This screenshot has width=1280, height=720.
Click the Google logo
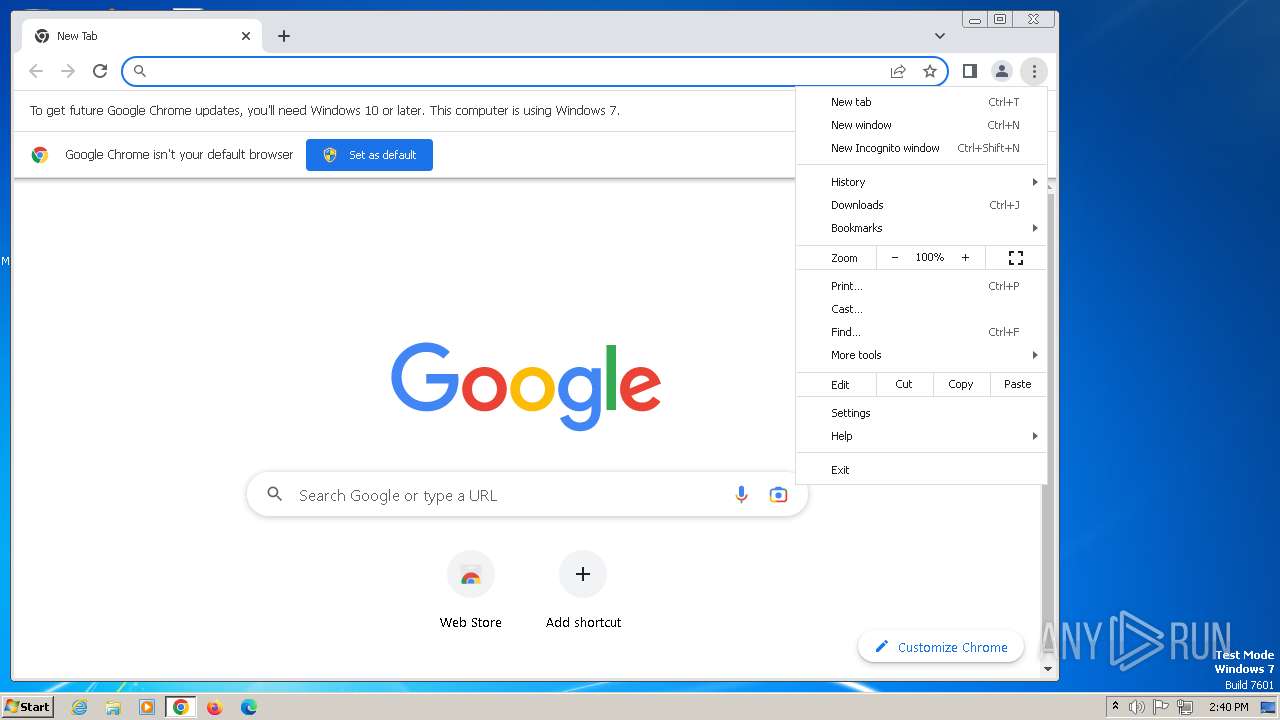pyautogui.click(x=526, y=386)
